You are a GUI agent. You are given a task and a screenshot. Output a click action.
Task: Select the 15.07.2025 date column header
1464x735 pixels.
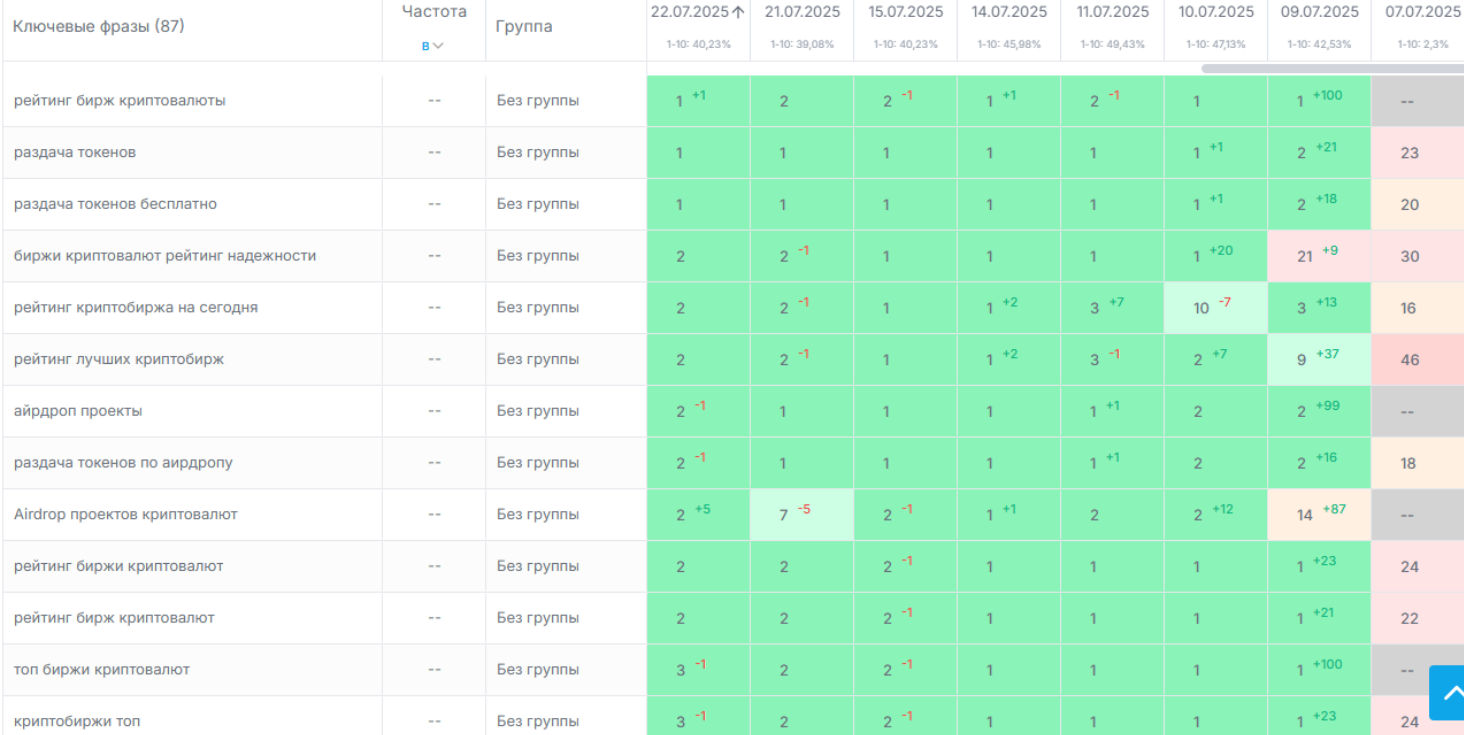[905, 12]
